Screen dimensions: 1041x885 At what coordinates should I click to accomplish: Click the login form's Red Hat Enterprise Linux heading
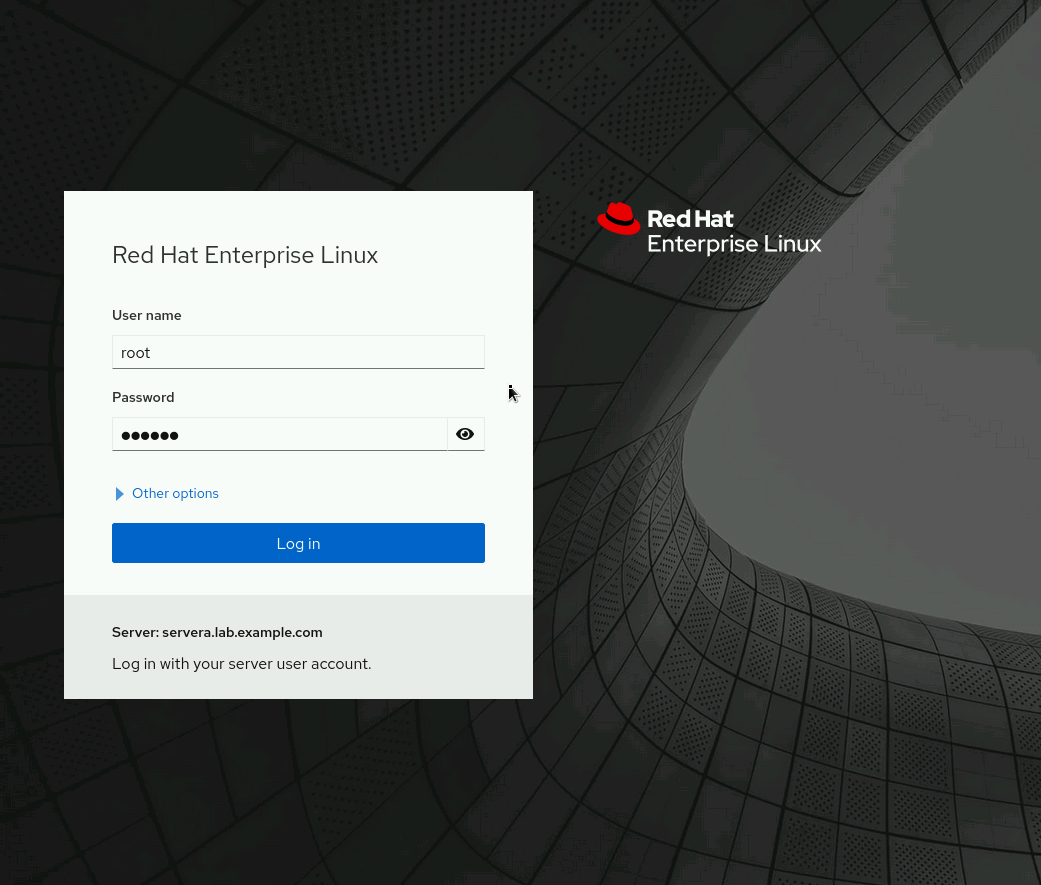point(245,255)
